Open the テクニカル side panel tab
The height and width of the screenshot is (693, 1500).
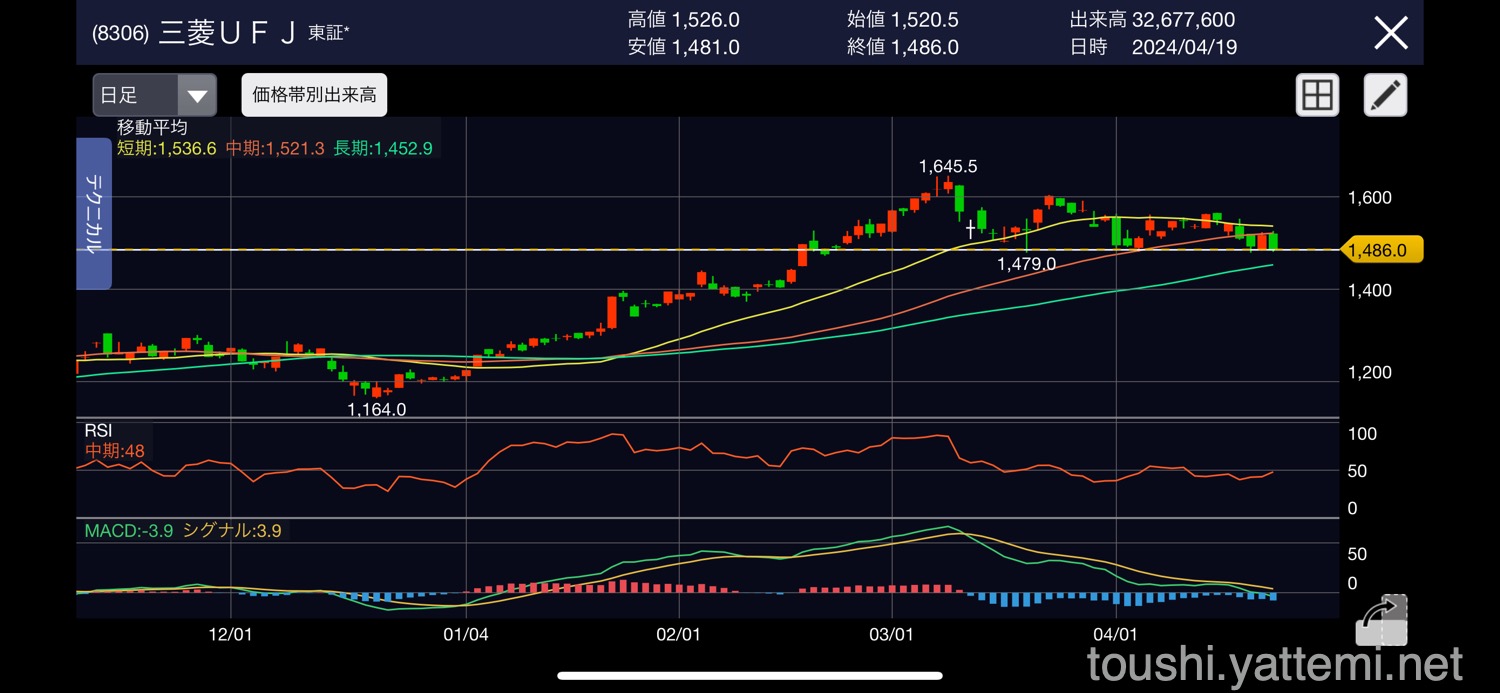tap(94, 214)
